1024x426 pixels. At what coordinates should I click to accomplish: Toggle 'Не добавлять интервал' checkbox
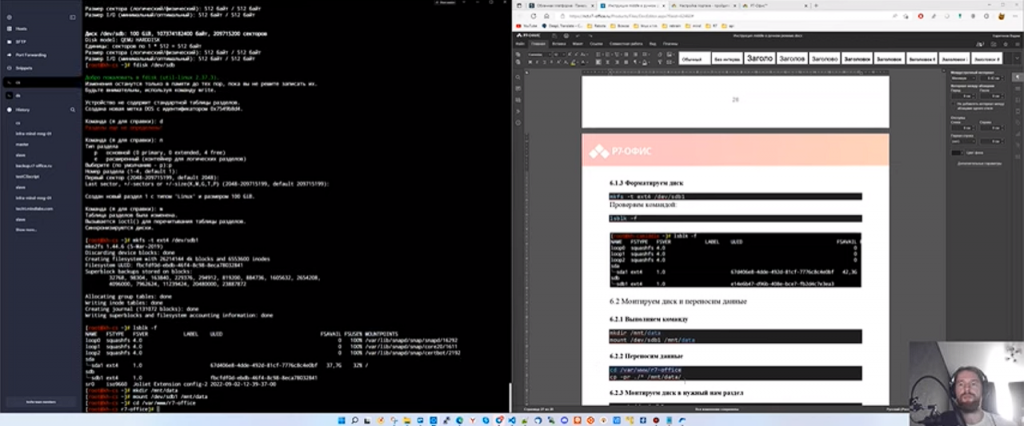953,103
